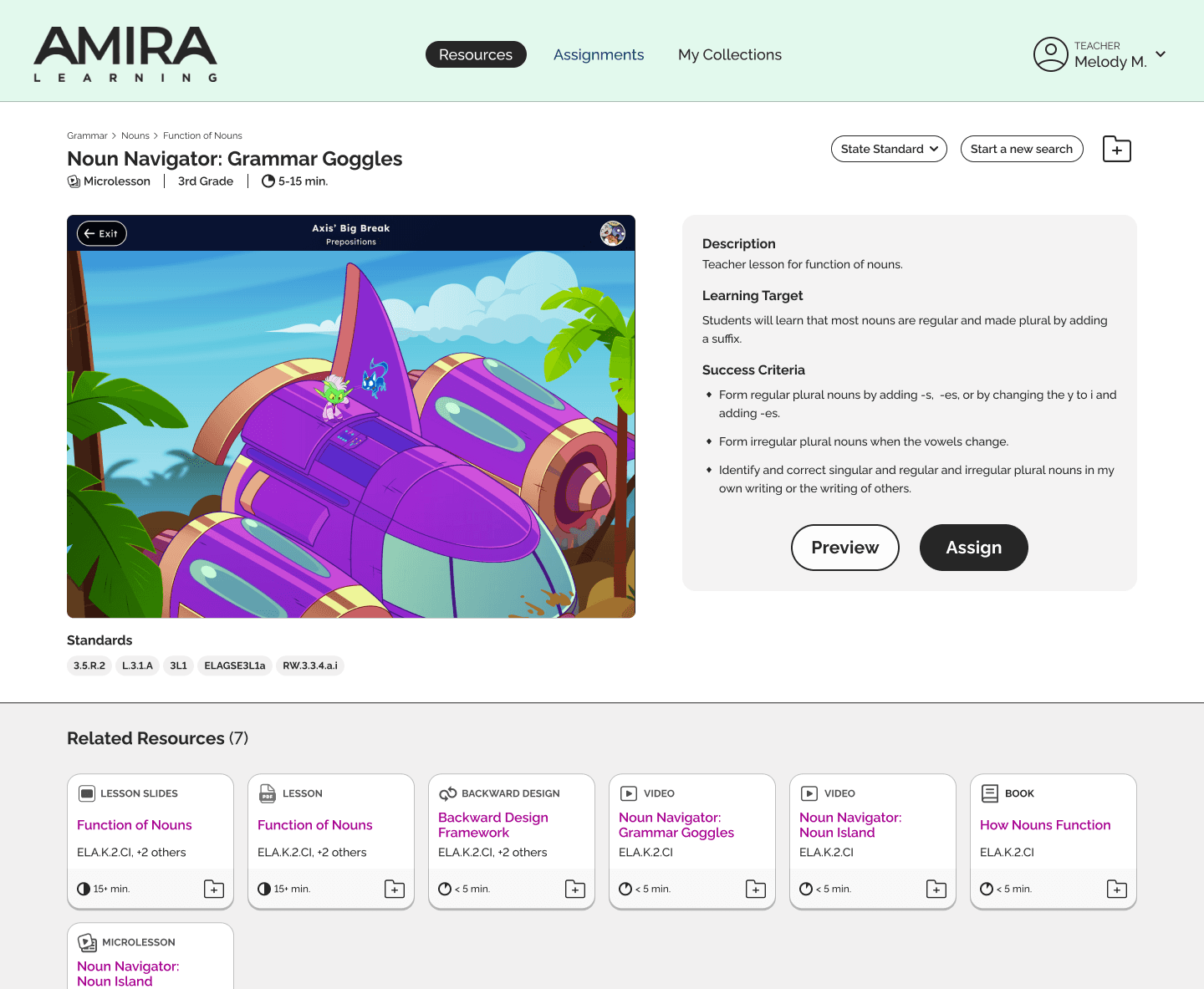This screenshot has width=1204, height=989.
Task: Select the L.3.1.A standard tag
Action: [x=137, y=665]
